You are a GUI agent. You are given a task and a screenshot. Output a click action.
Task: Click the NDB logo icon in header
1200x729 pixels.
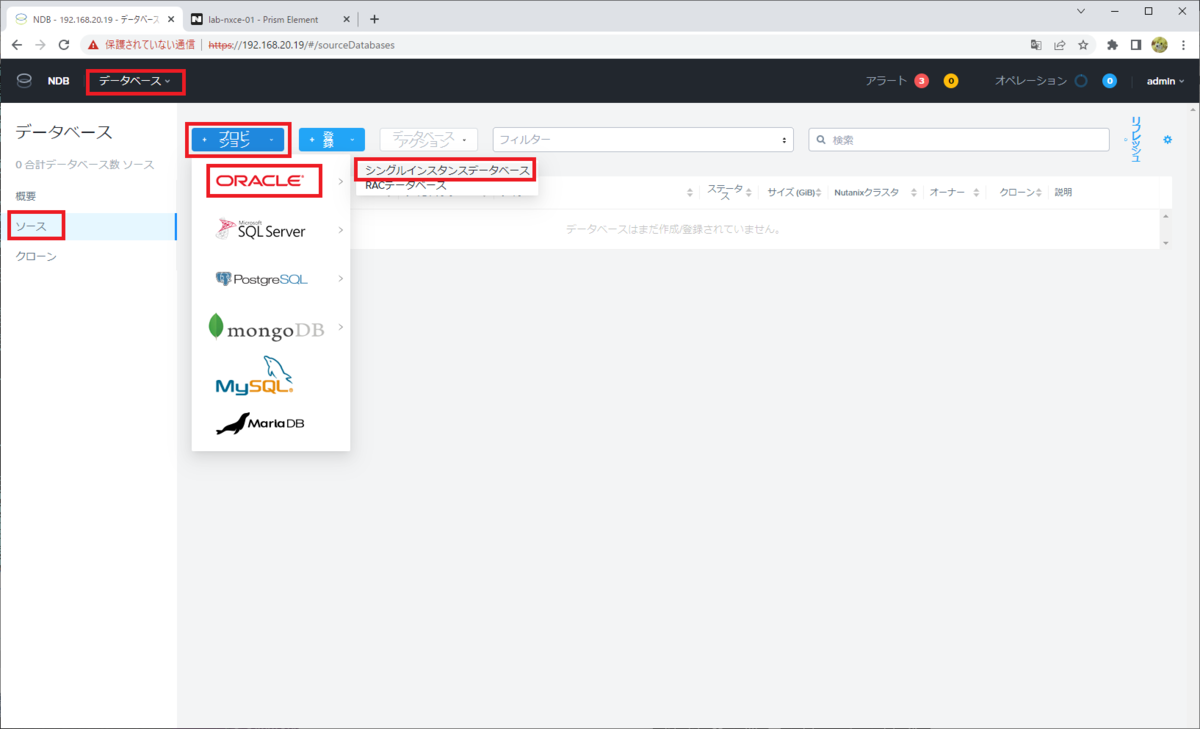coord(24,81)
